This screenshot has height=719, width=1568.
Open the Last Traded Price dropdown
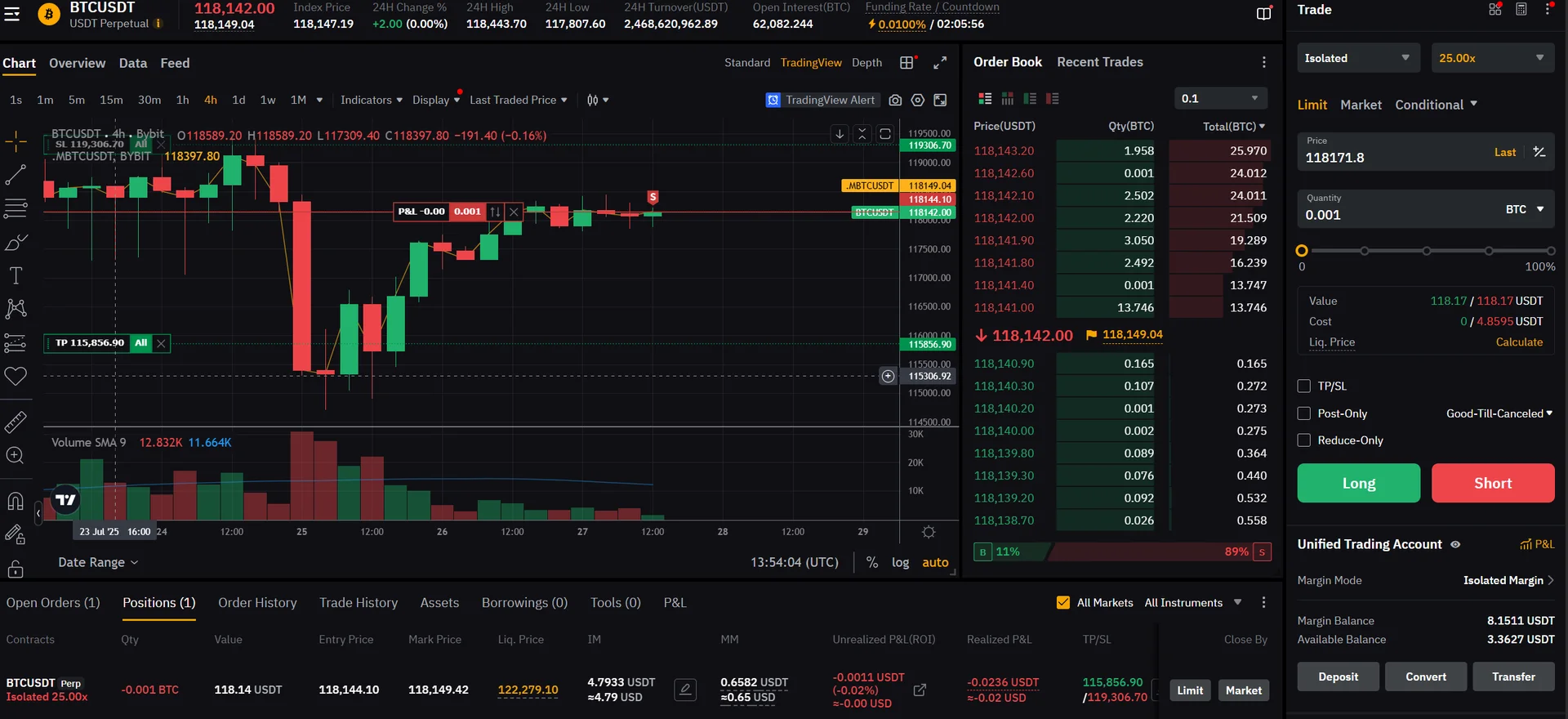(x=519, y=100)
